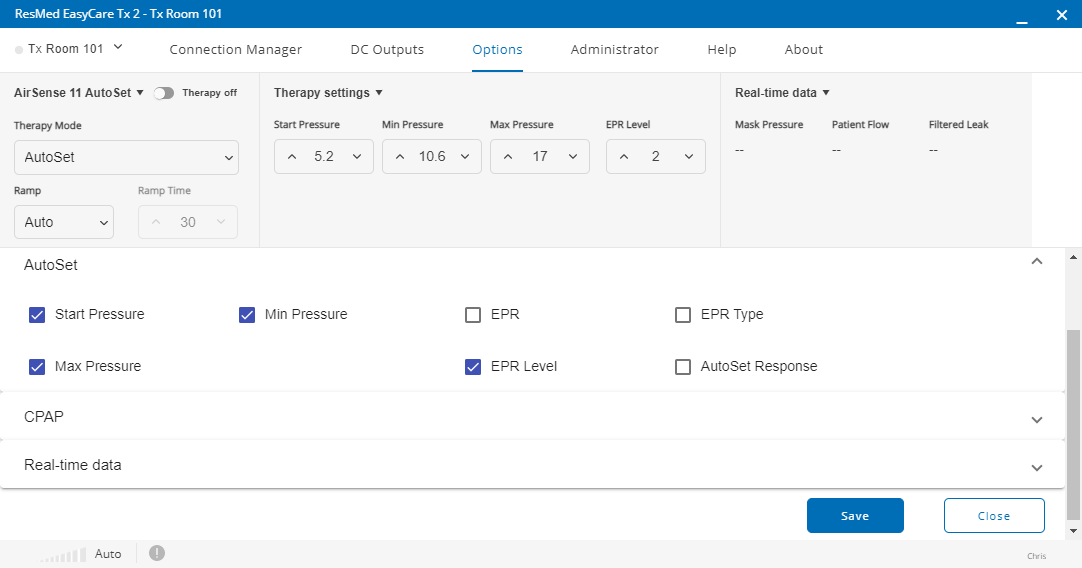Uncheck the Max Pressure checkbox

37,366
